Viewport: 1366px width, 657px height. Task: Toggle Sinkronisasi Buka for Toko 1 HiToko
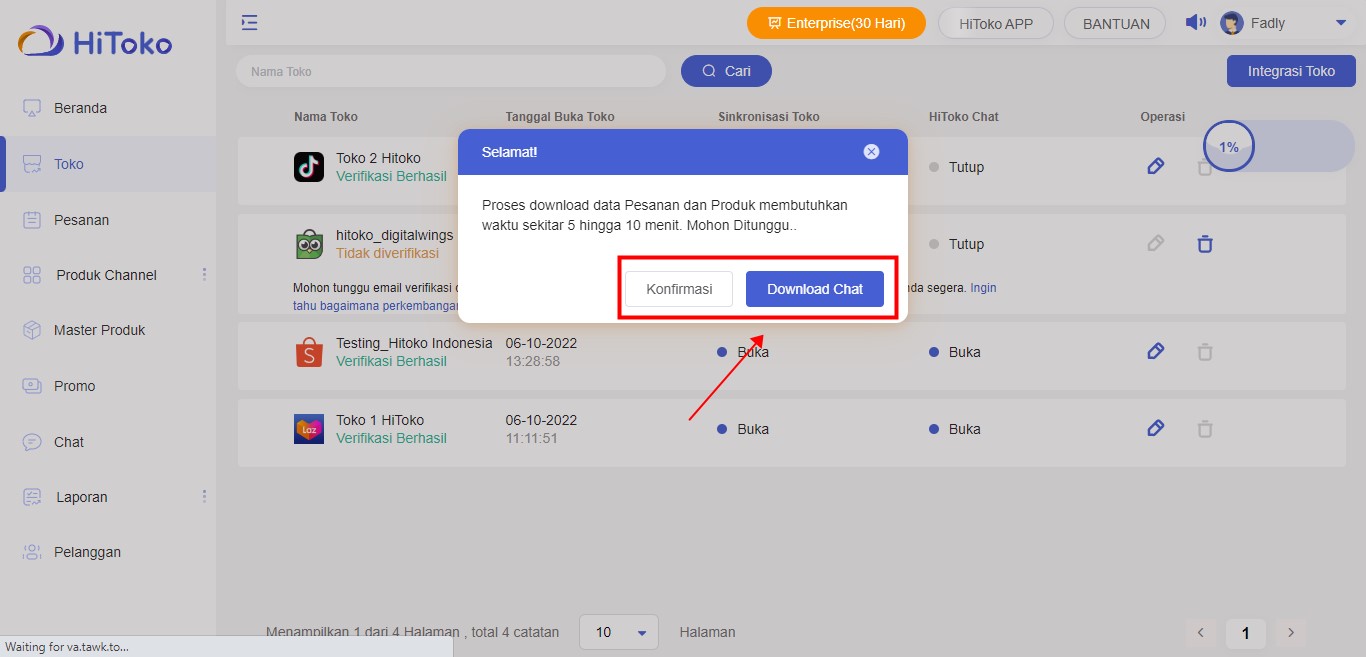pyautogui.click(x=743, y=429)
